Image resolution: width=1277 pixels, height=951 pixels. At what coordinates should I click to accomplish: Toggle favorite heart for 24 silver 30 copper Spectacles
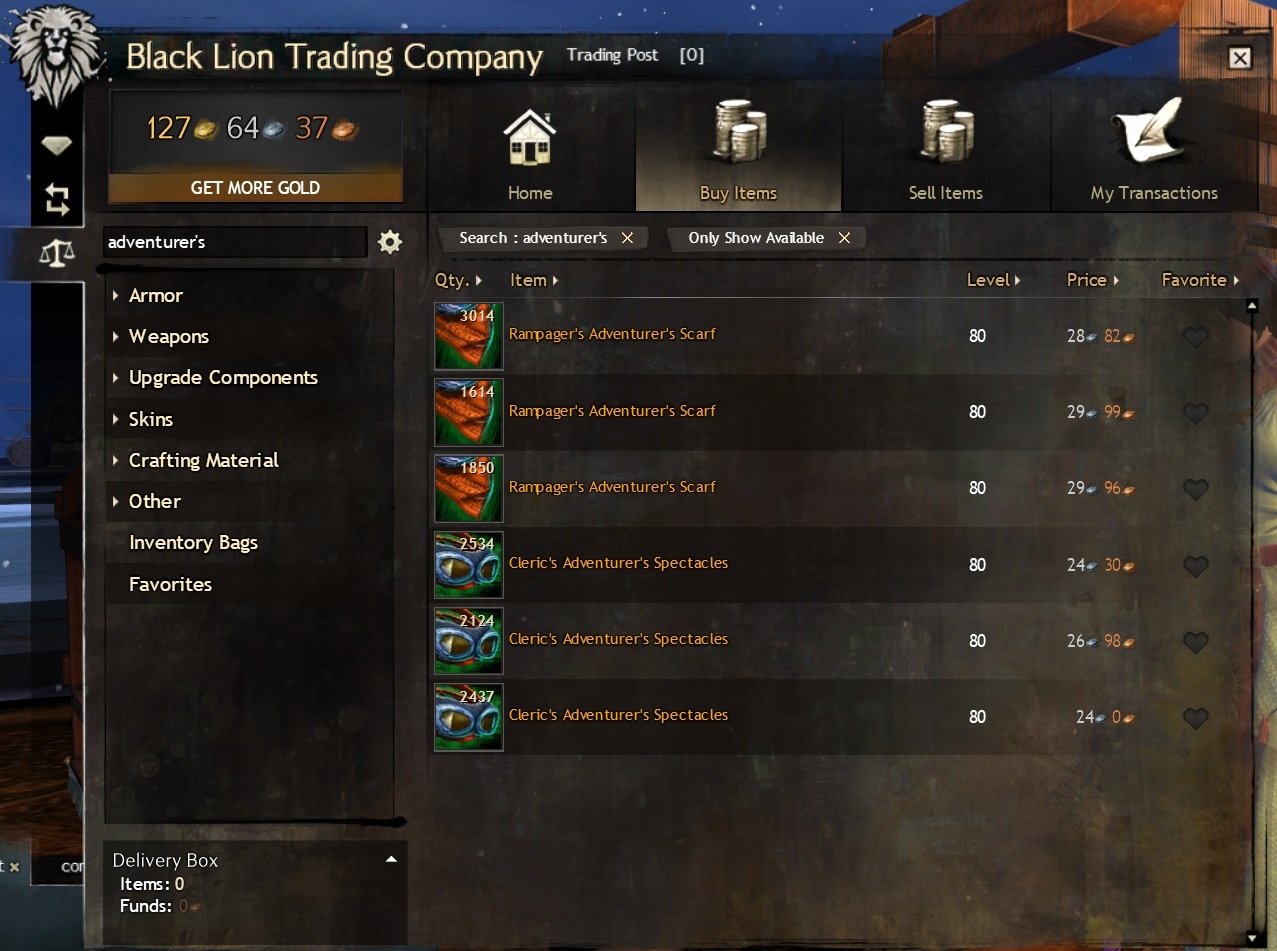tap(1195, 567)
